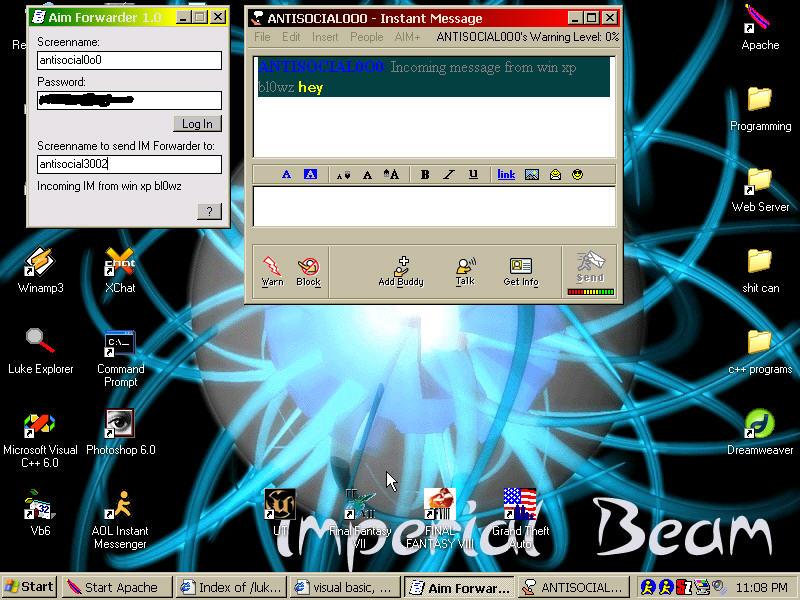Image resolution: width=800 pixels, height=600 pixels.
Task: Select Dreamweaver desktop shortcut
Action: click(760, 433)
